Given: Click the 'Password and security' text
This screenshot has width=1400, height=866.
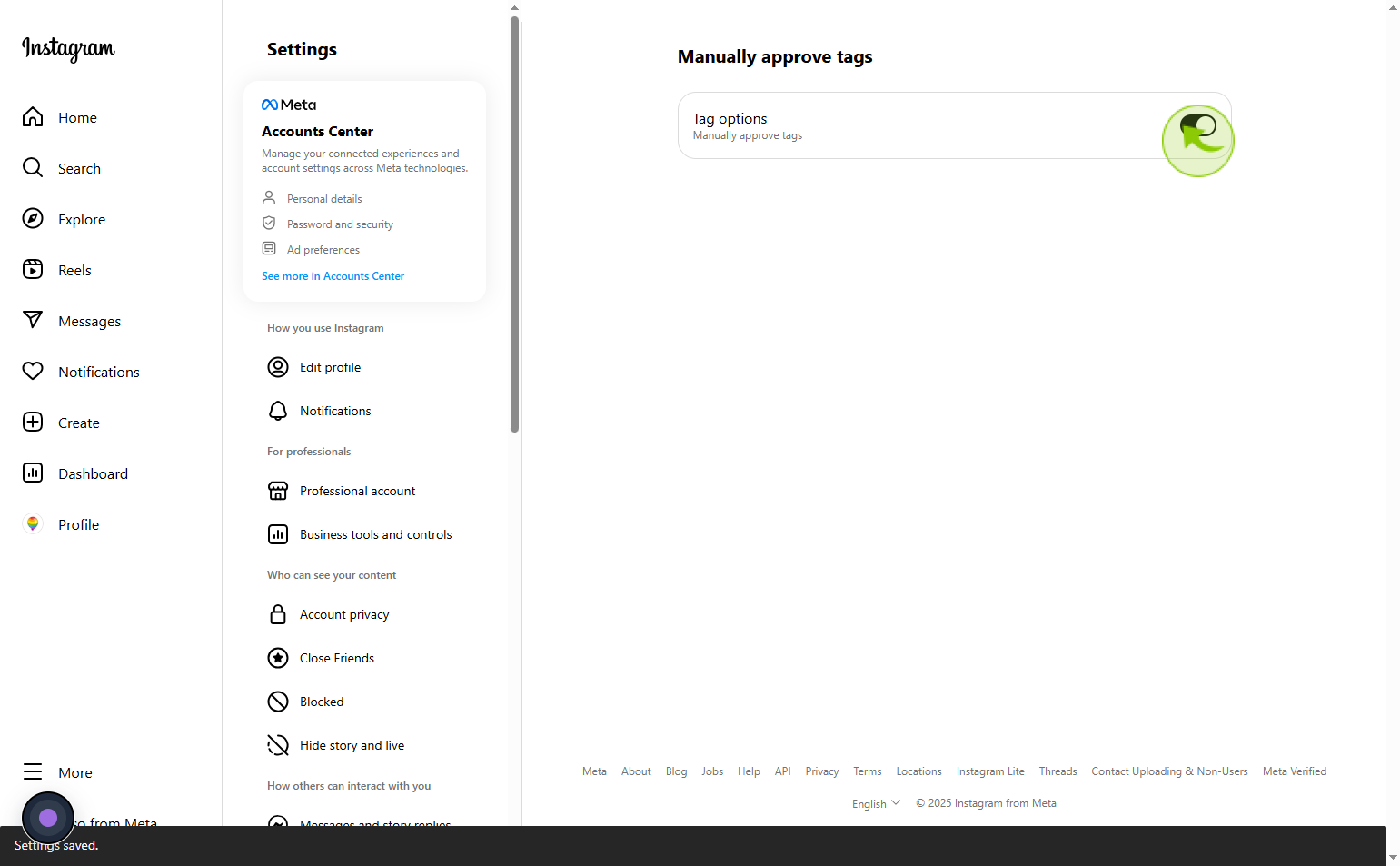Looking at the screenshot, I should pyautogui.click(x=340, y=224).
